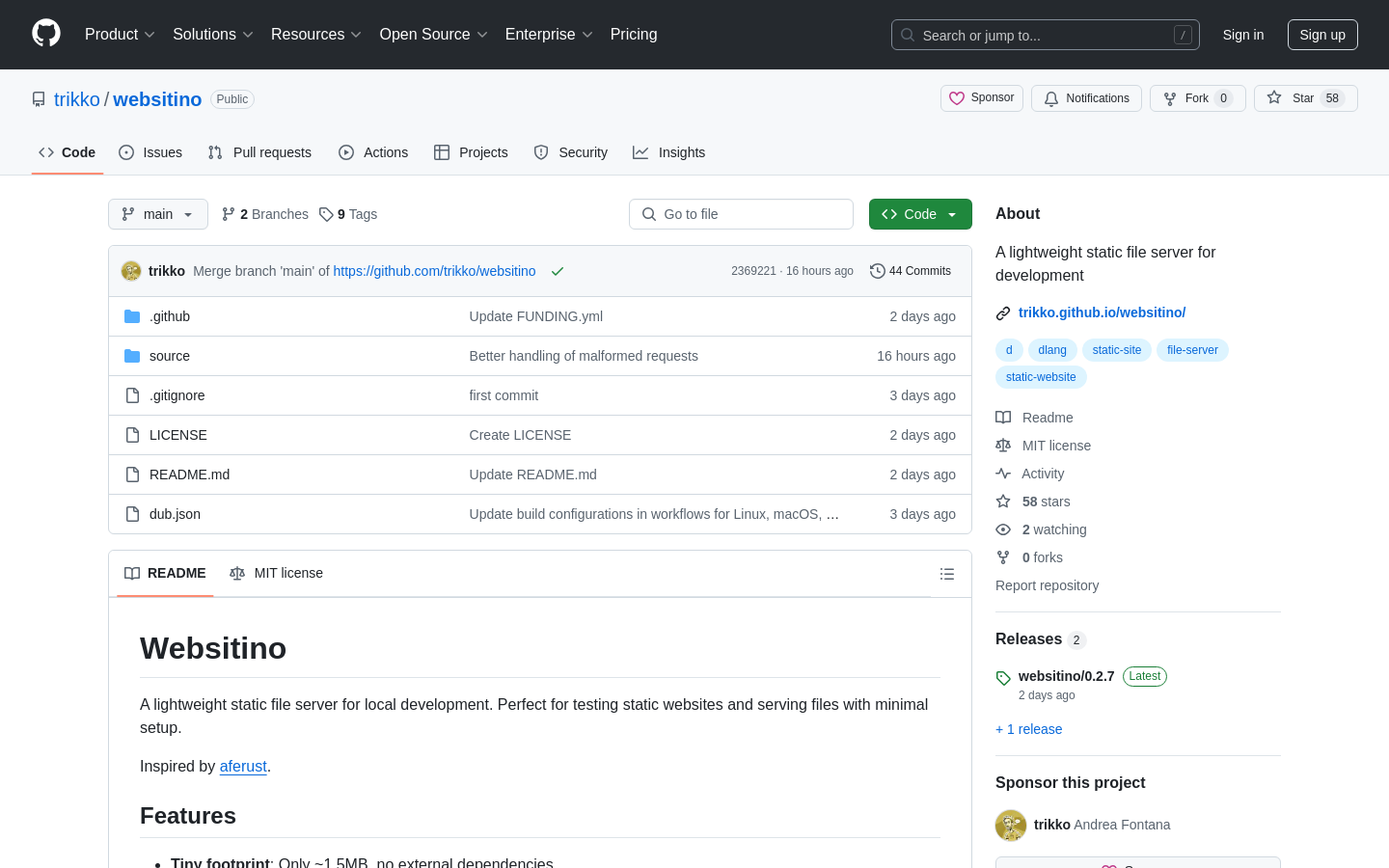Viewport: 1389px width, 868px height.
Task: Click the Sign up button
Action: [1322, 35]
